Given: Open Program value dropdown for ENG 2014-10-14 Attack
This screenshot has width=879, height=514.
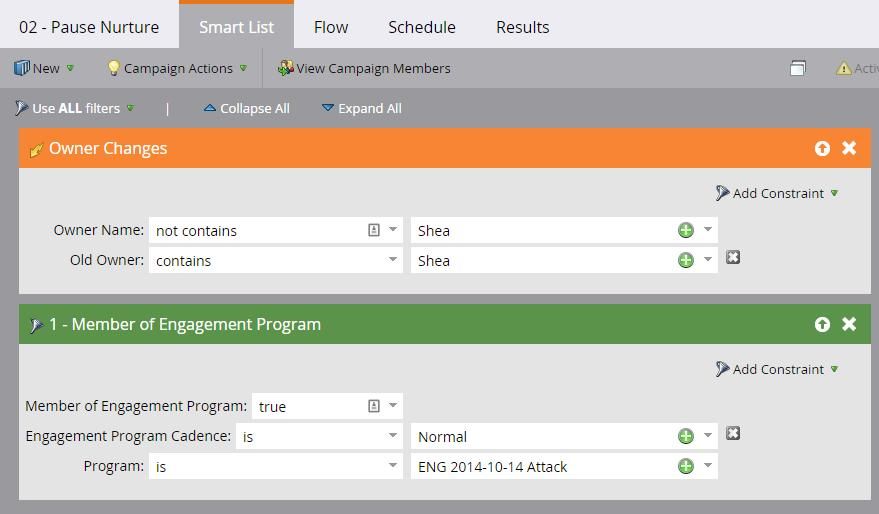Looking at the screenshot, I should (x=708, y=466).
